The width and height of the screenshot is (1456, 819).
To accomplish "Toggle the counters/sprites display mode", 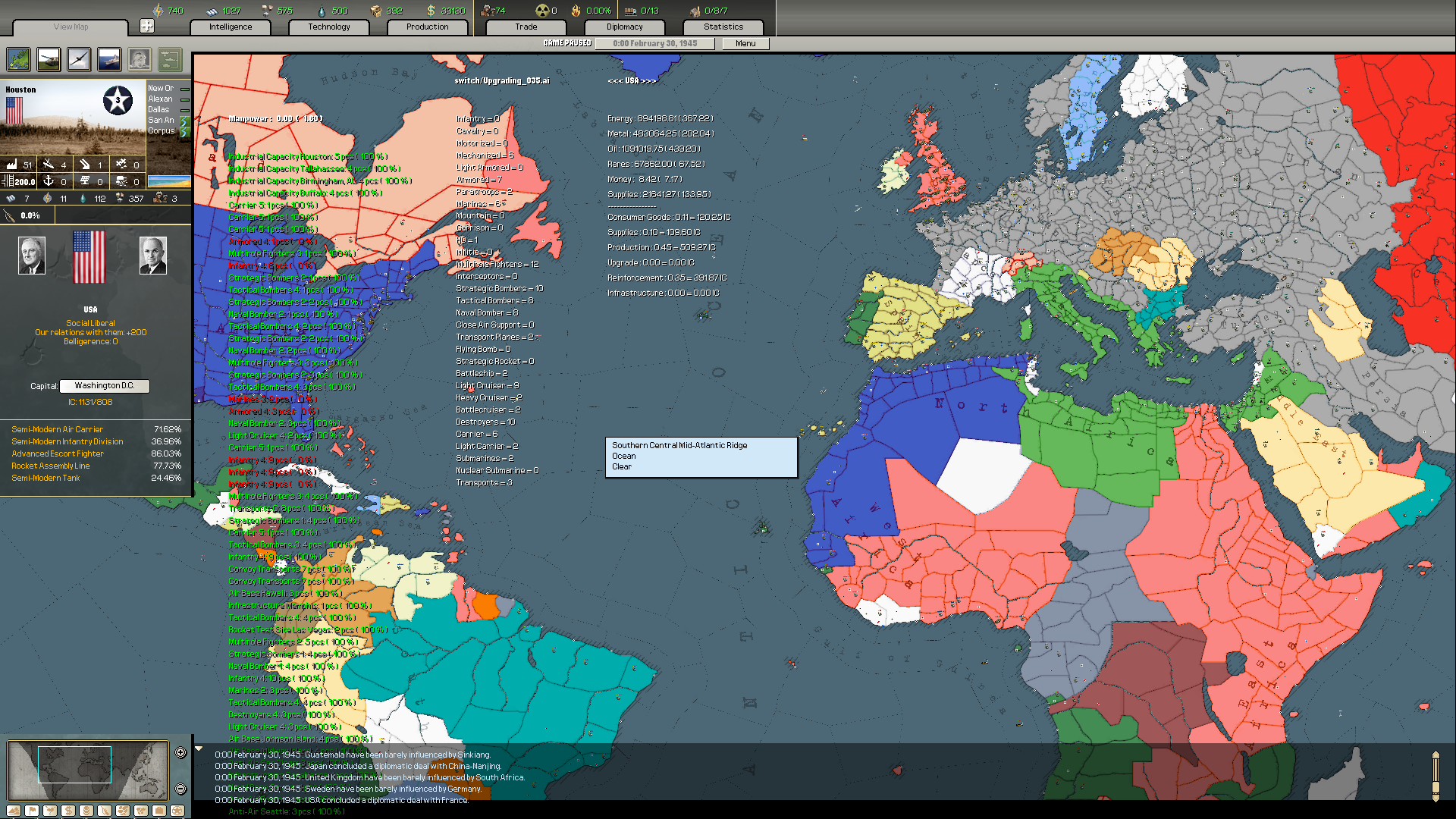I will pos(169,59).
